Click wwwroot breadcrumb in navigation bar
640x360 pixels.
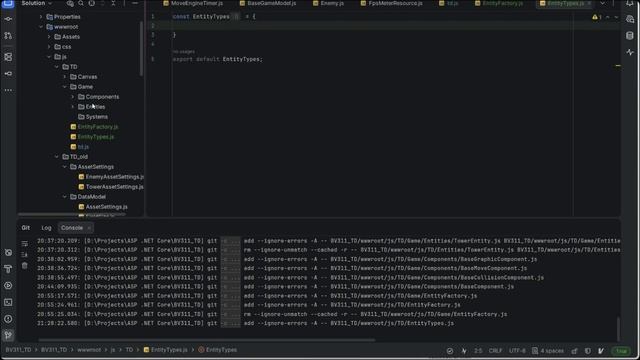coord(89,350)
